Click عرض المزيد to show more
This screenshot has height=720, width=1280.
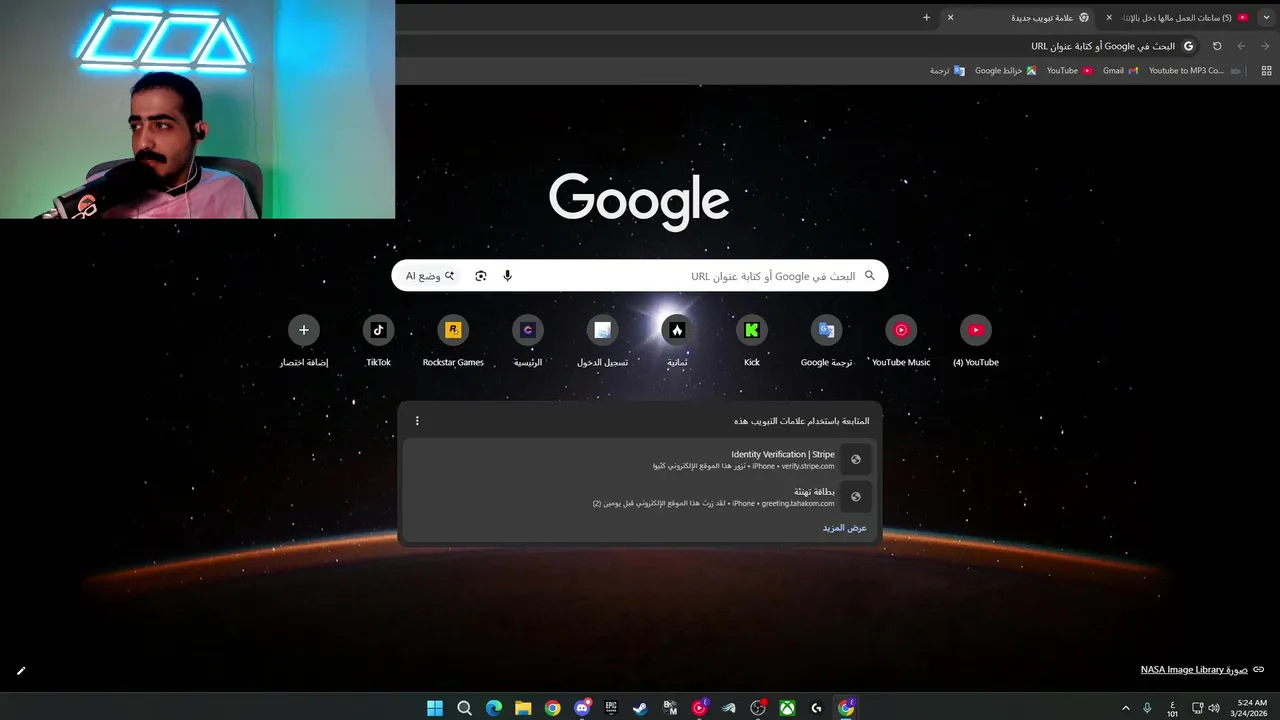click(845, 528)
